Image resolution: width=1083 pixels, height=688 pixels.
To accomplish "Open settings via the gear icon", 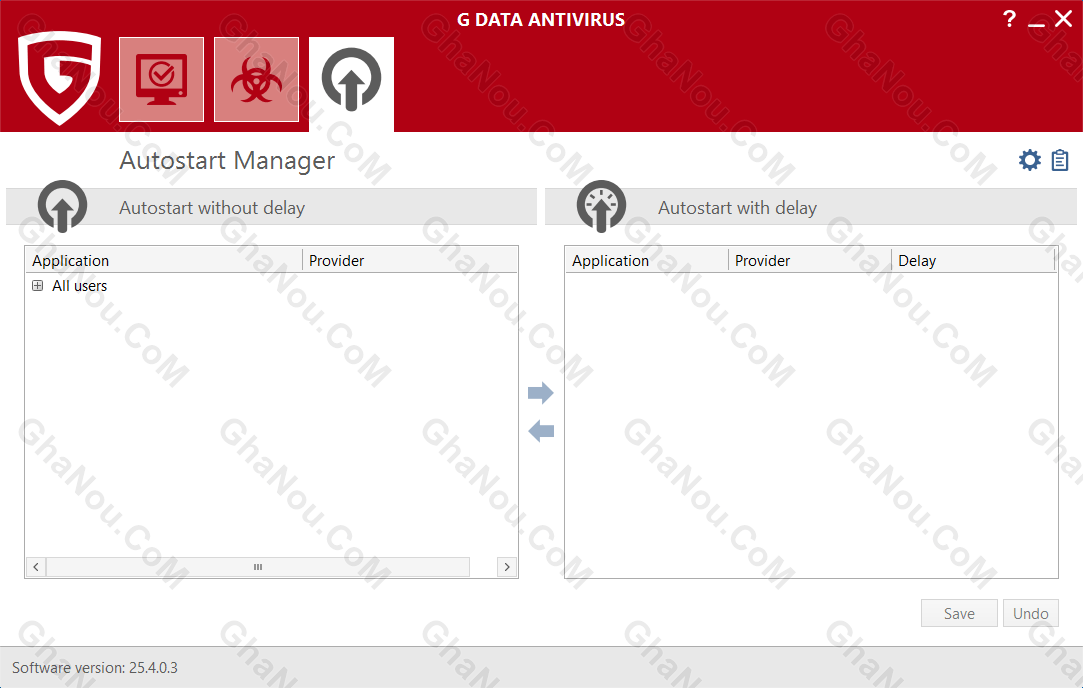I will click(x=1030, y=160).
